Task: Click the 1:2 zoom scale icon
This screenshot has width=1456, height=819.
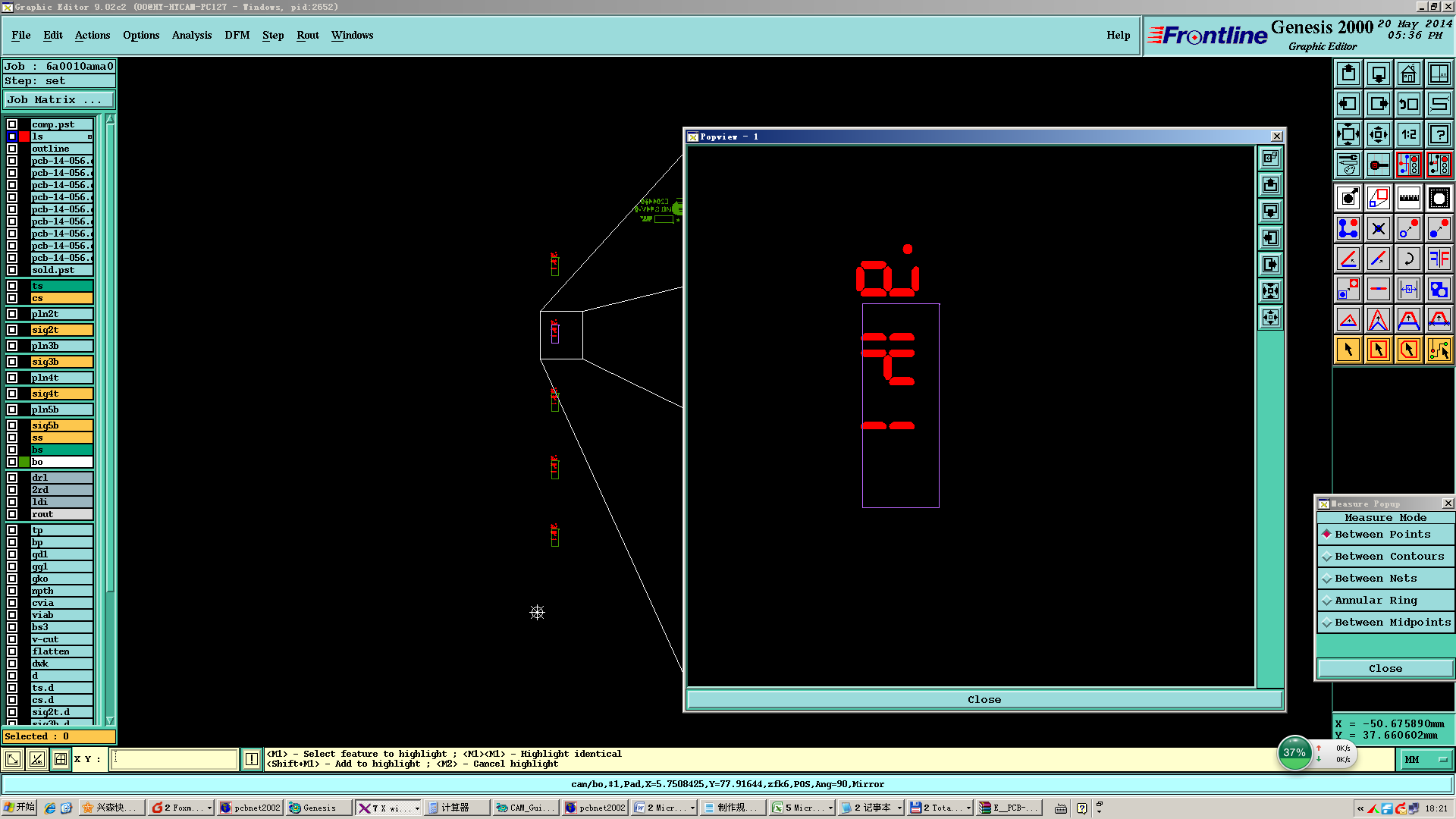Action: click(x=1408, y=134)
